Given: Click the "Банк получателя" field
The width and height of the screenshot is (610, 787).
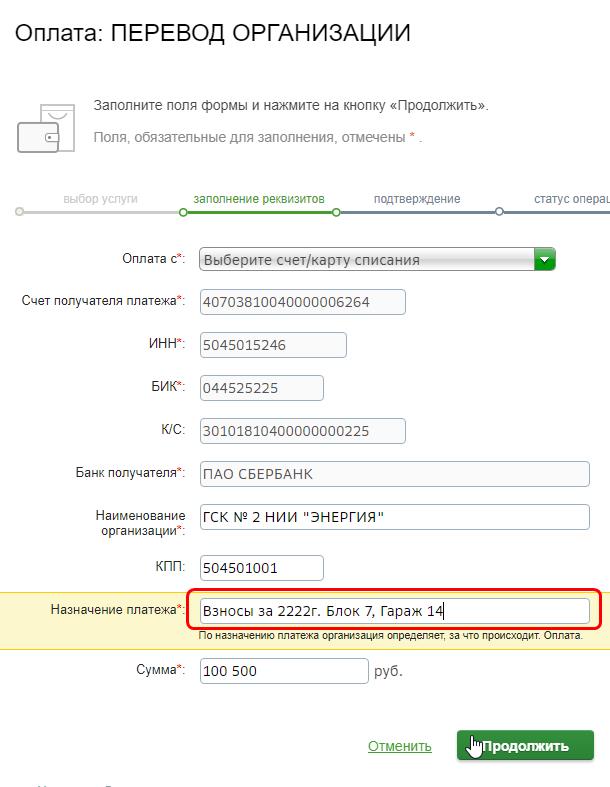Looking at the screenshot, I should (395, 474).
